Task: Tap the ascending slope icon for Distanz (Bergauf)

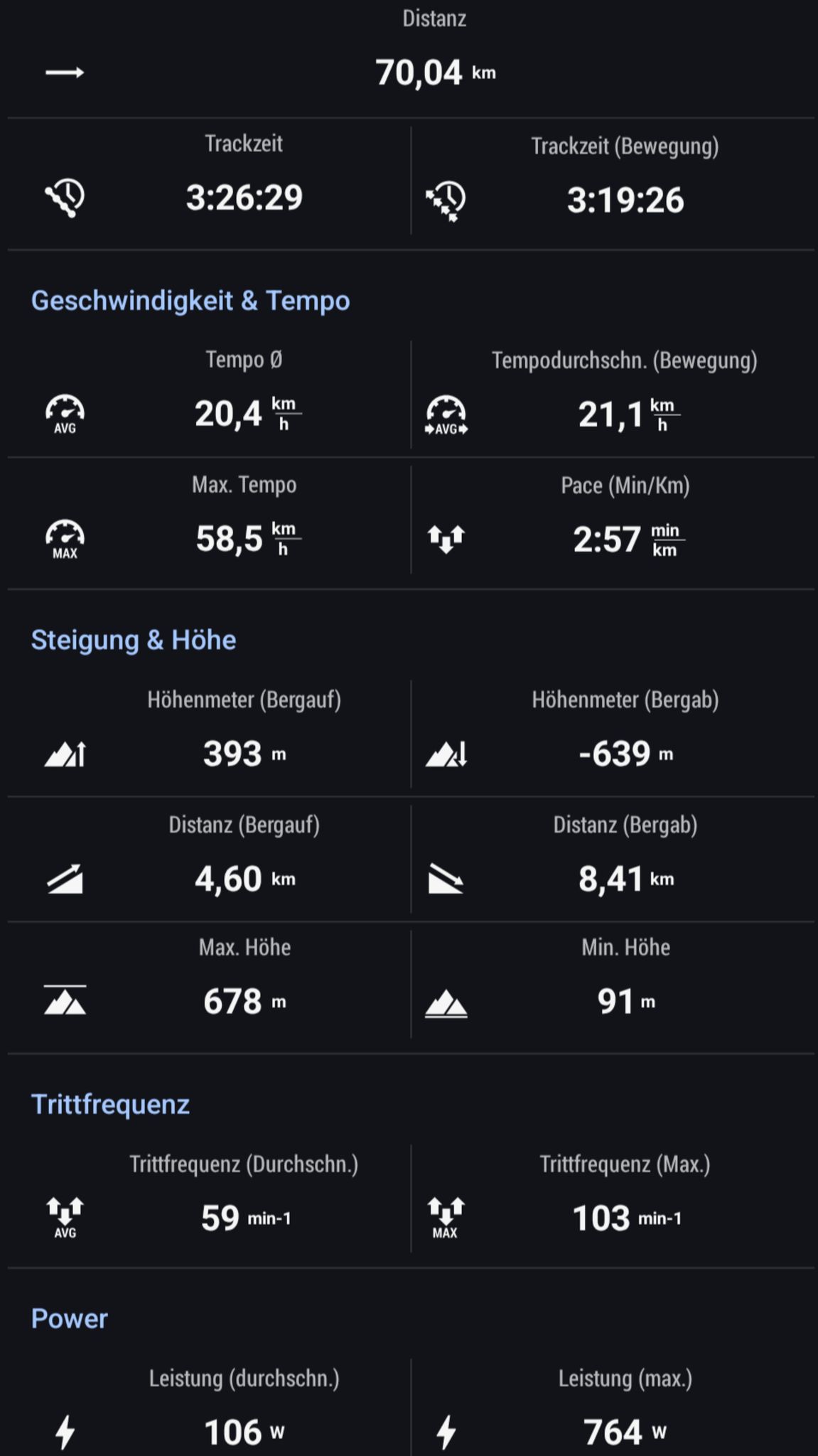Action: click(65, 879)
